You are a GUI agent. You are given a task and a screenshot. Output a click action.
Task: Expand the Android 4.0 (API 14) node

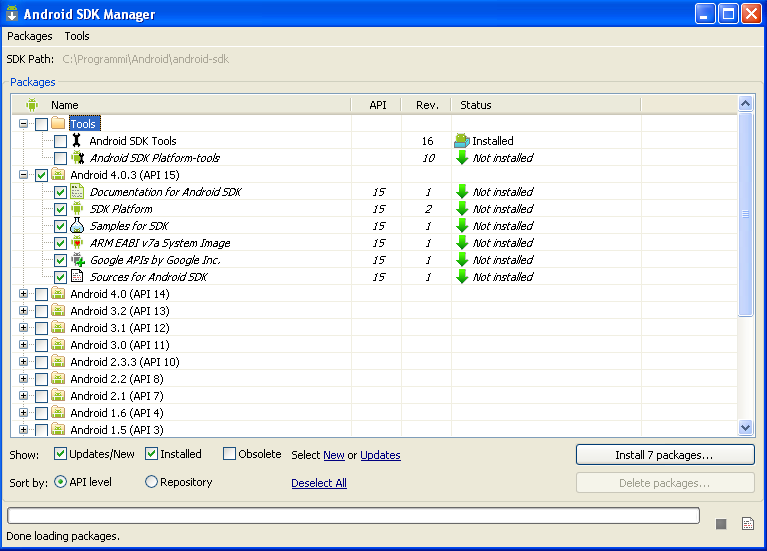(x=23, y=294)
